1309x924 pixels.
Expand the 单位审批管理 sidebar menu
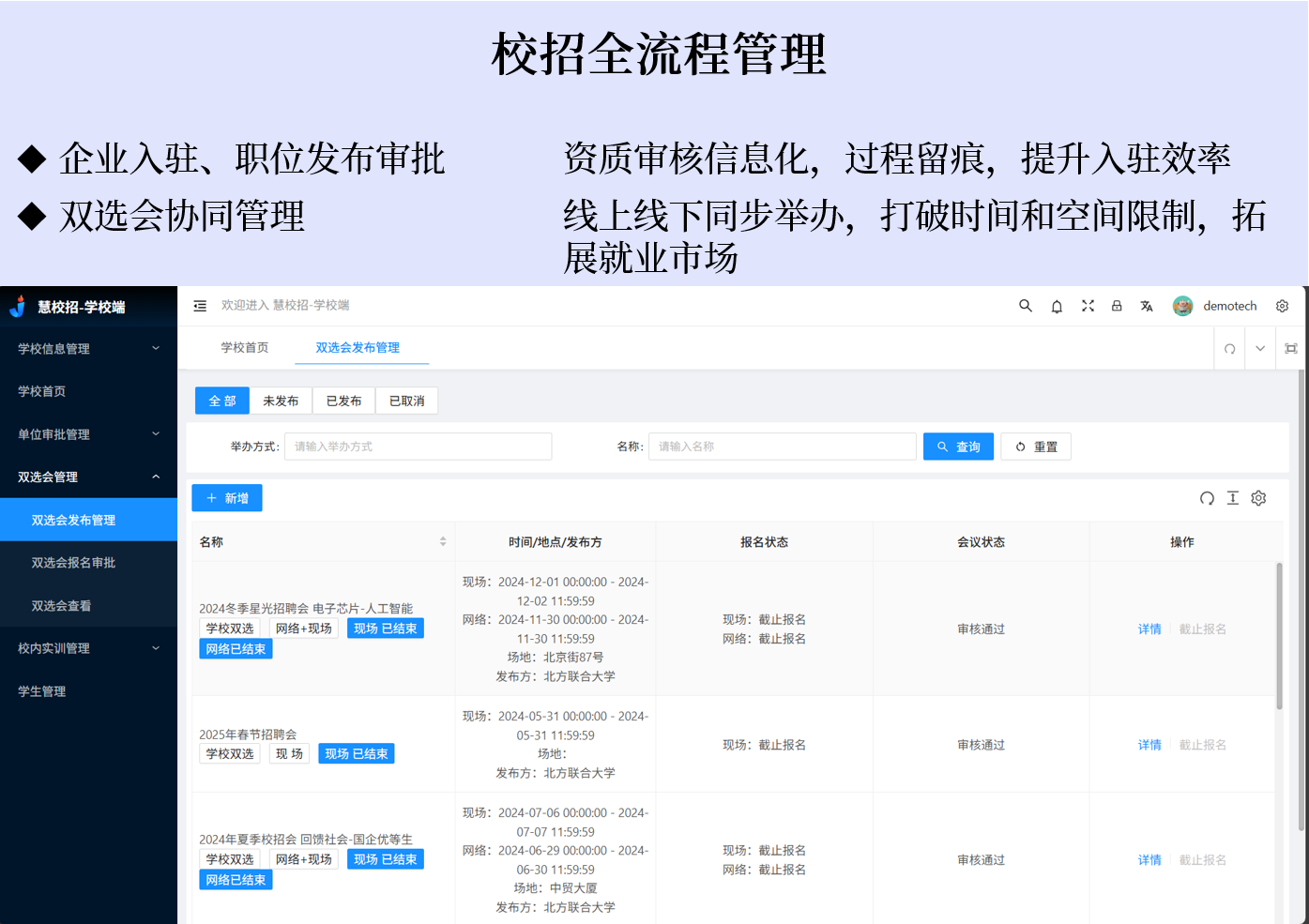pyautogui.click(x=88, y=434)
